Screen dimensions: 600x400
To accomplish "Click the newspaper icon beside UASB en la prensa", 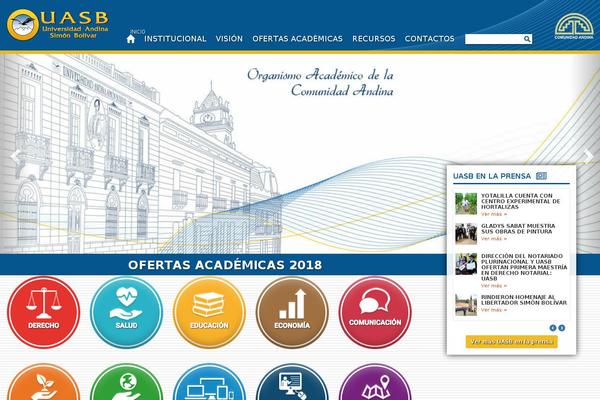I will [541, 176].
